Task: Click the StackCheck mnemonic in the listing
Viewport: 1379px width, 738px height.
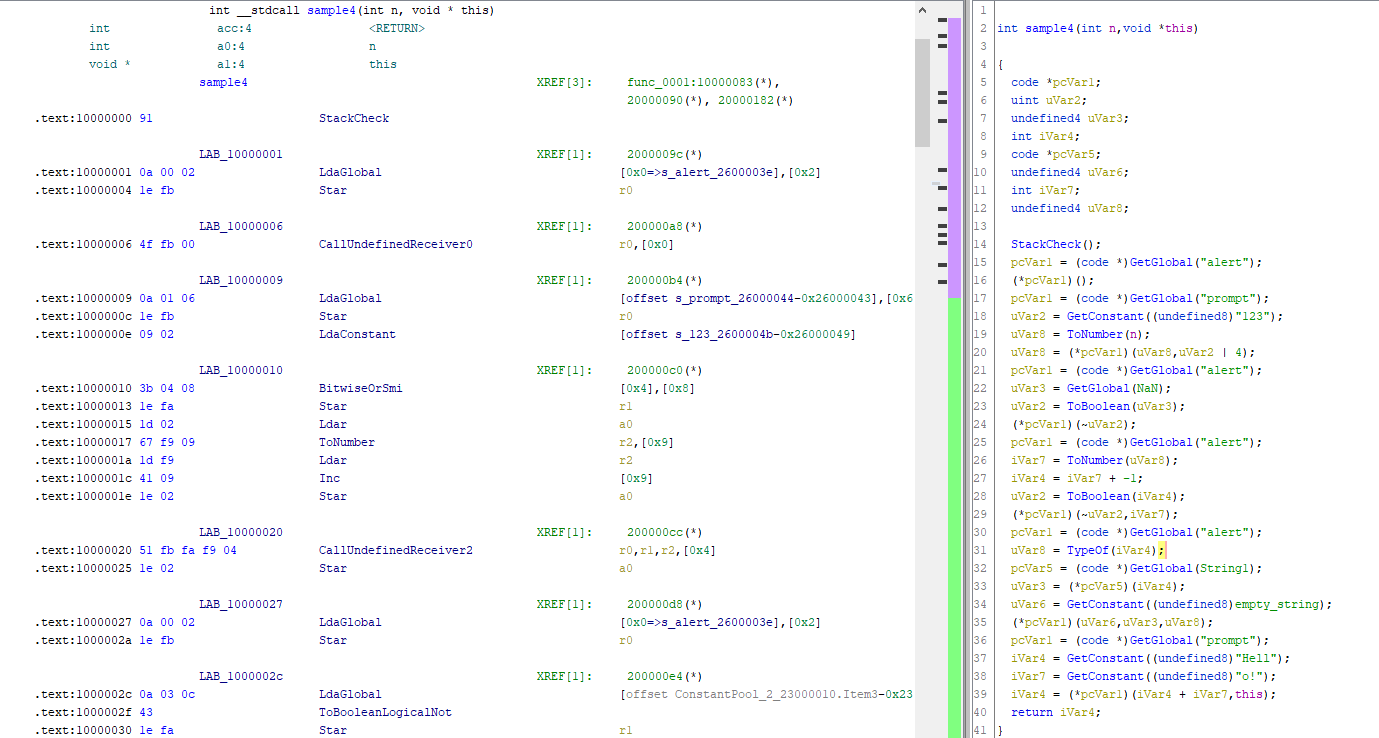Action: tap(354, 118)
